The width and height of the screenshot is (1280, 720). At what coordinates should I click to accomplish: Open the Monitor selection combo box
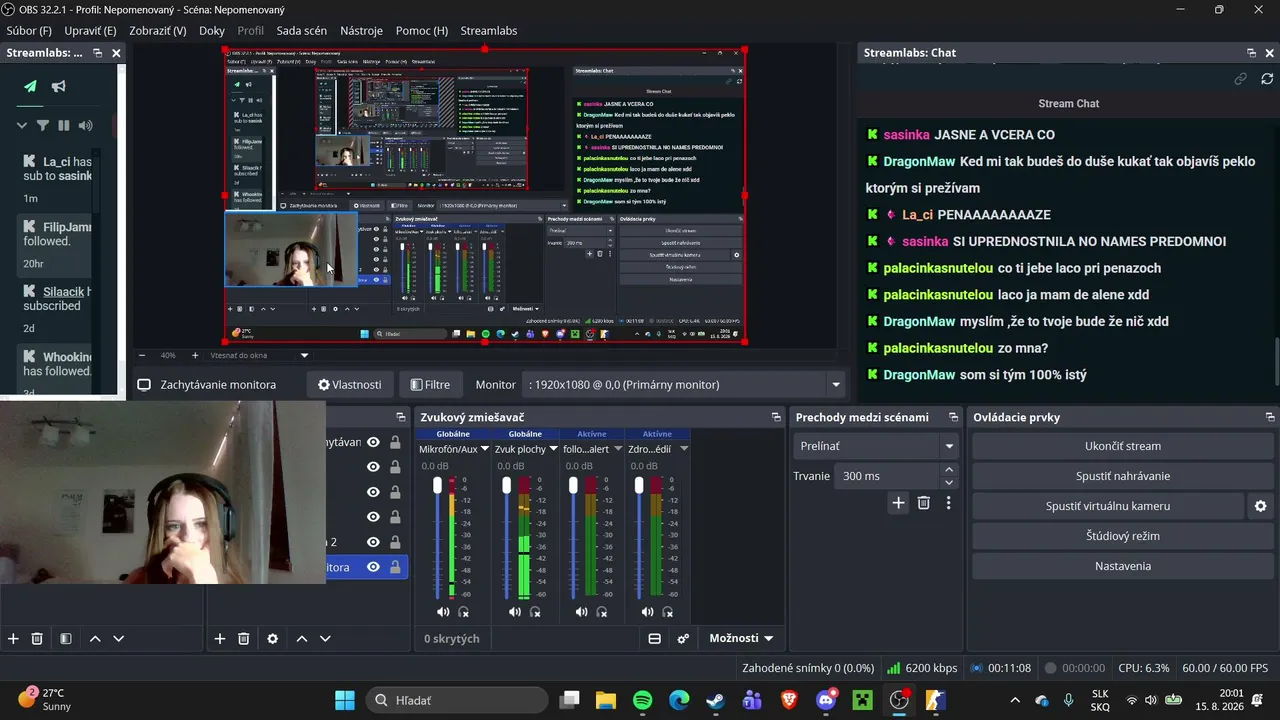point(684,384)
